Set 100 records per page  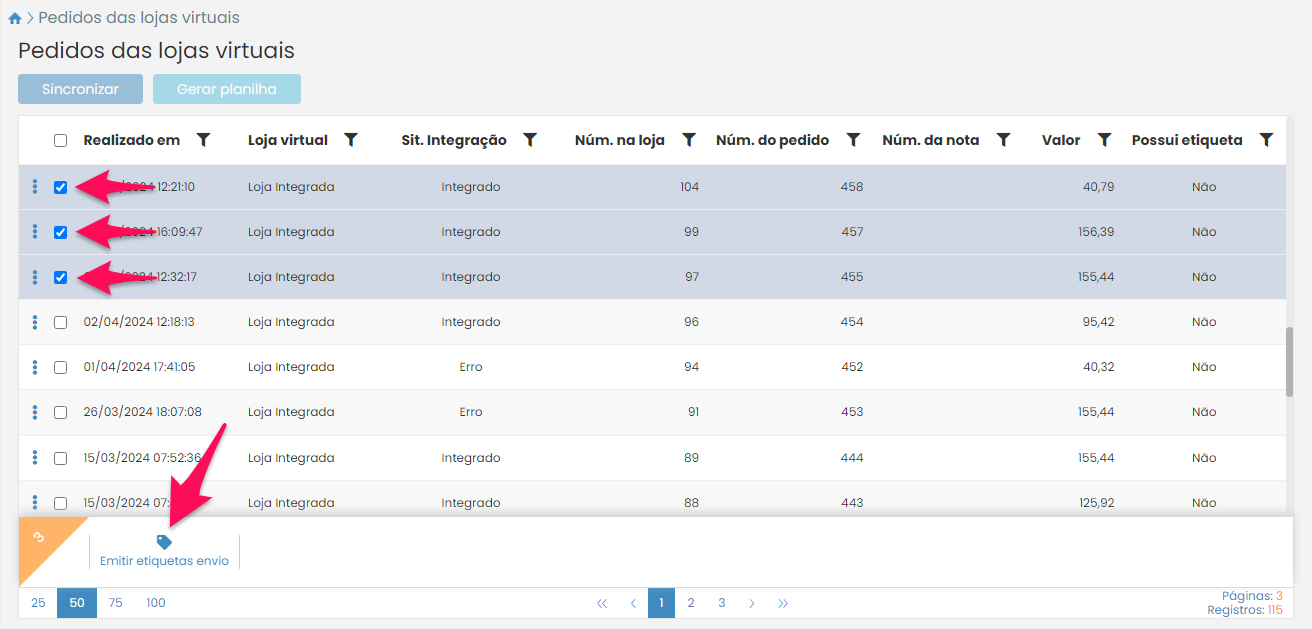tap(156, 603)
